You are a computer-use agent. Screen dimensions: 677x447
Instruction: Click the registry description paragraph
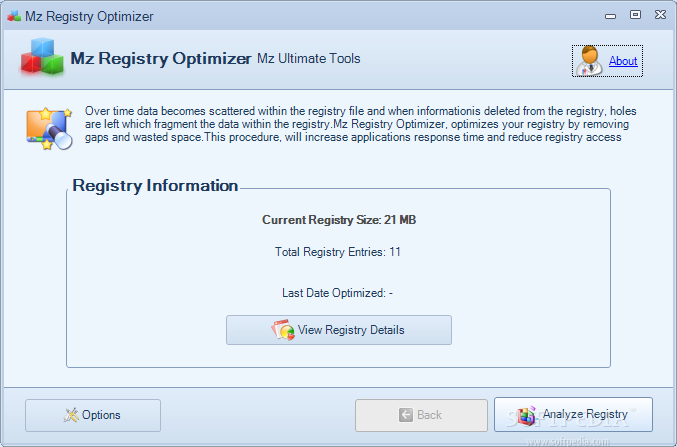tap(361, 124)
